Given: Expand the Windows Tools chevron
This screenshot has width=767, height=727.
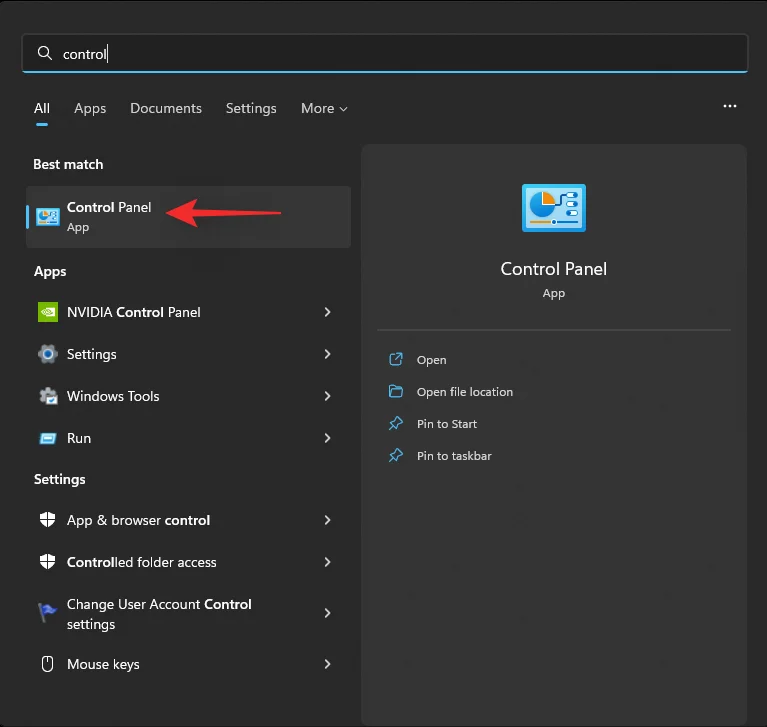Looking at the screenshot, I should coord(327,396).
